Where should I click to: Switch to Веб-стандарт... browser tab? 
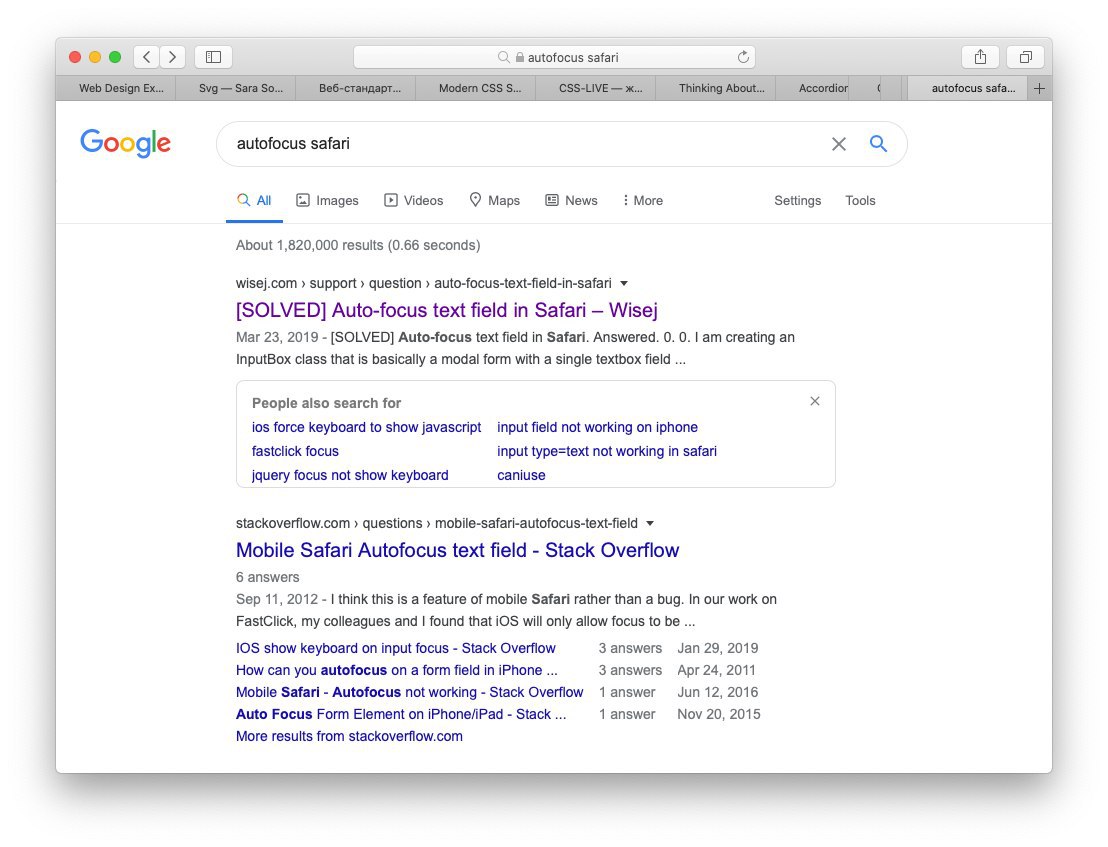(355, 88)
